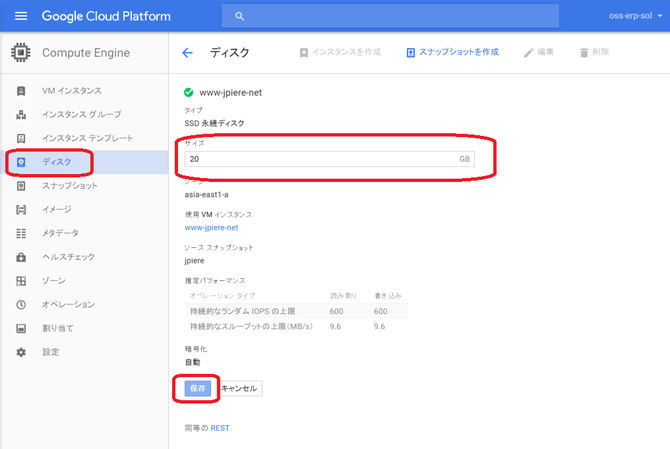This screenshot has height=449, width=670.
Task: Click the VM インスタンス sidebar icon
Action: click(21, 91)
